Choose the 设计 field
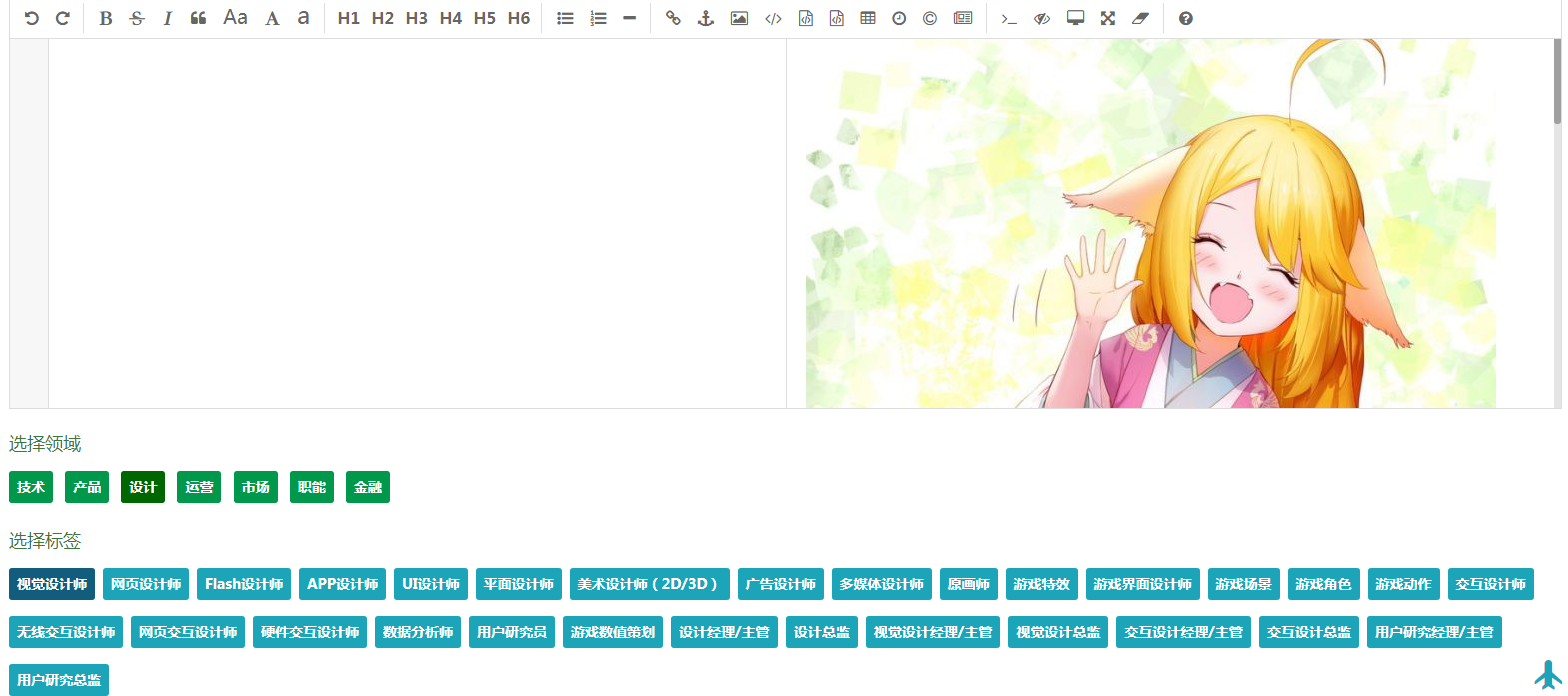The image size is (1568, 696). (143, 487)
